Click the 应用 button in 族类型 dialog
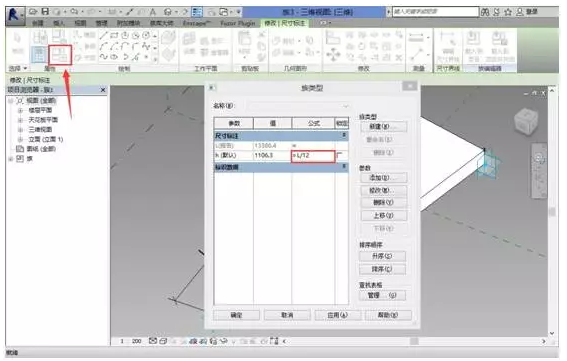Viewport: 567px width, 361px height. (338, 315)
